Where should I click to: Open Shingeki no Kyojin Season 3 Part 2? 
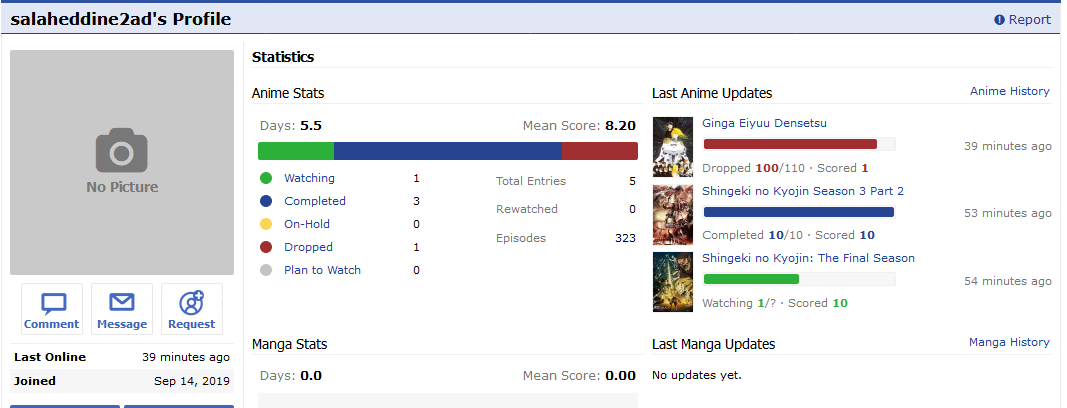click(803, 191)
